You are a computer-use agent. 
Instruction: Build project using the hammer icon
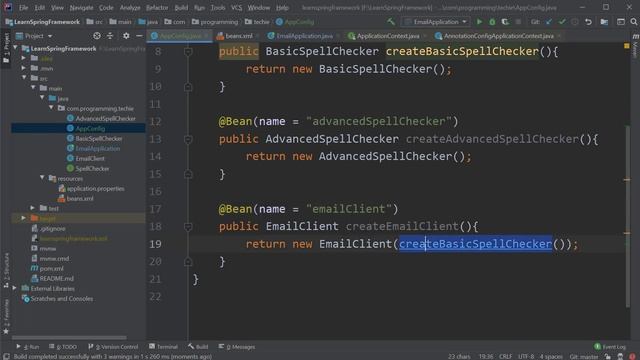click(391, 22)
